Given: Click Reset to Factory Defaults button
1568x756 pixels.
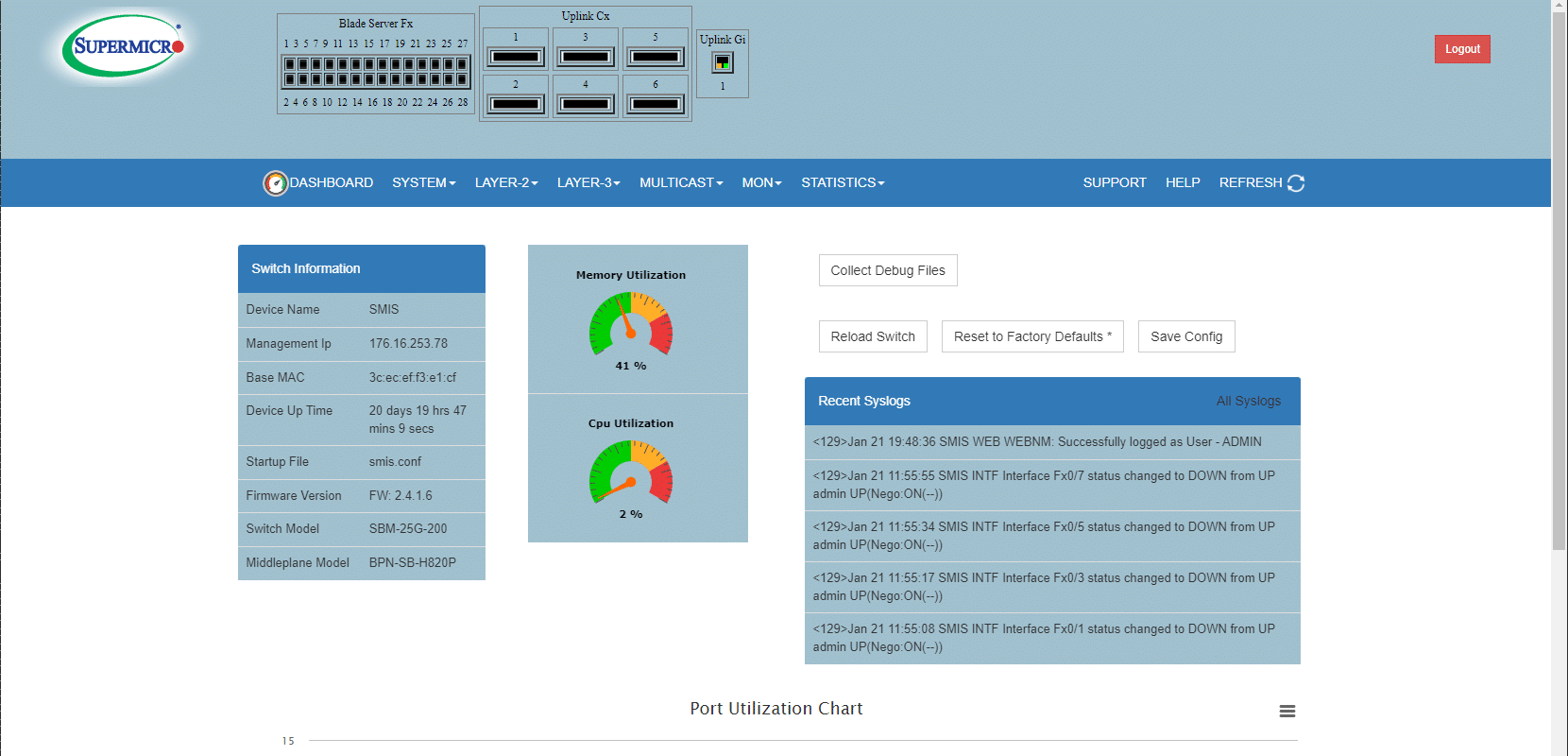Looking at the screenshot, I should [1032, 336].
